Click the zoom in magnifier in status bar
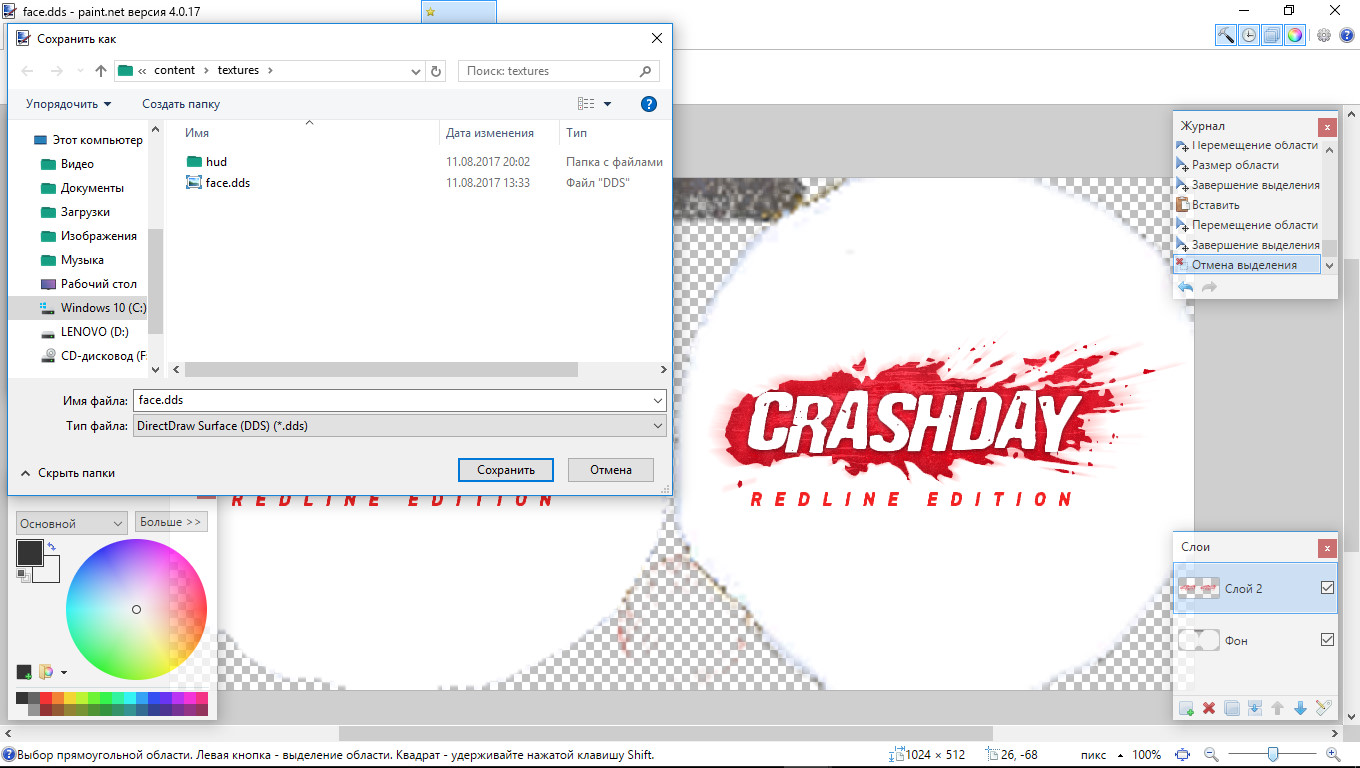 (x=1333, y=755)
